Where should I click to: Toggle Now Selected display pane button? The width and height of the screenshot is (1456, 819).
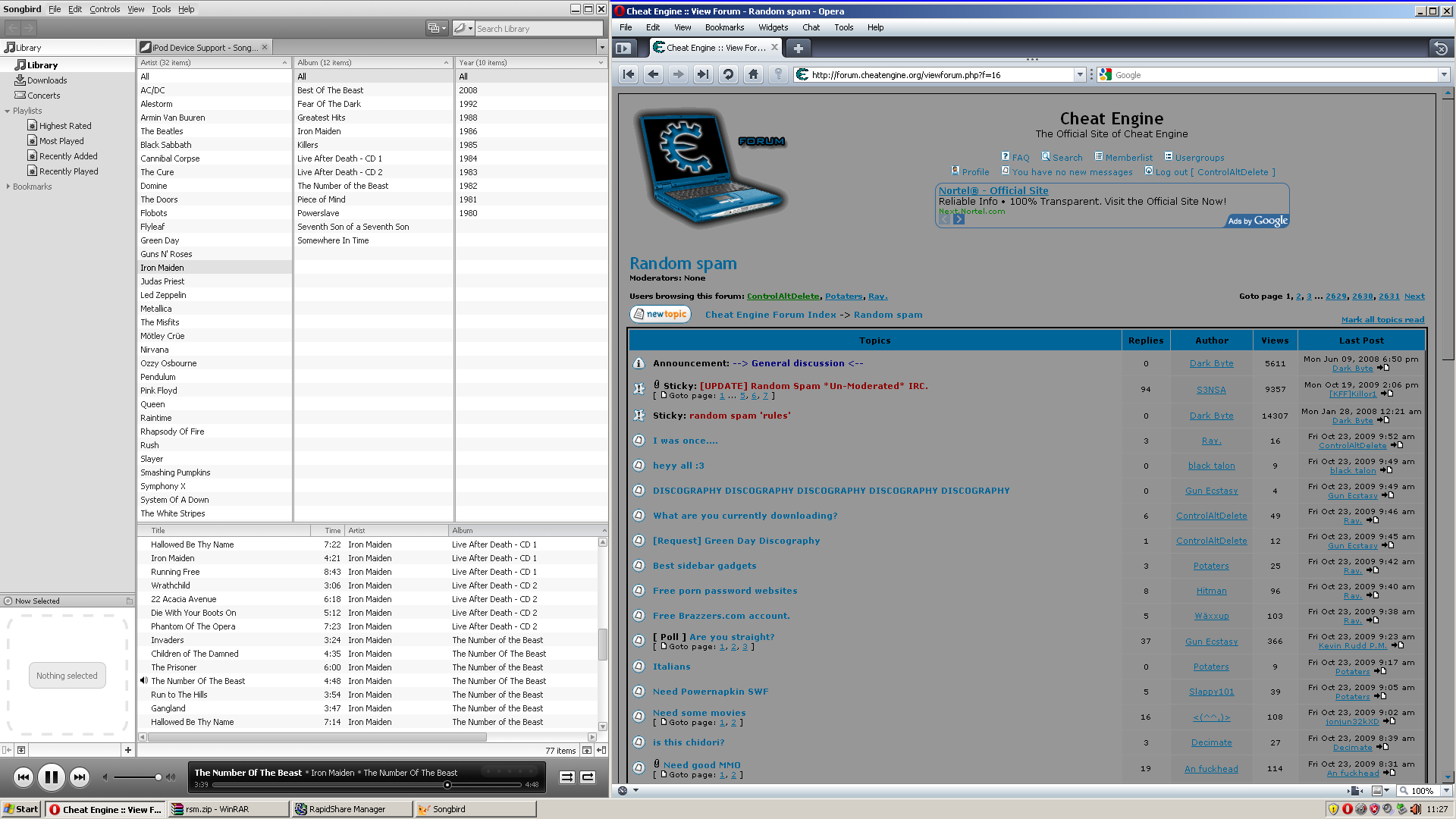pyautogui.click(x=21, y=750)
